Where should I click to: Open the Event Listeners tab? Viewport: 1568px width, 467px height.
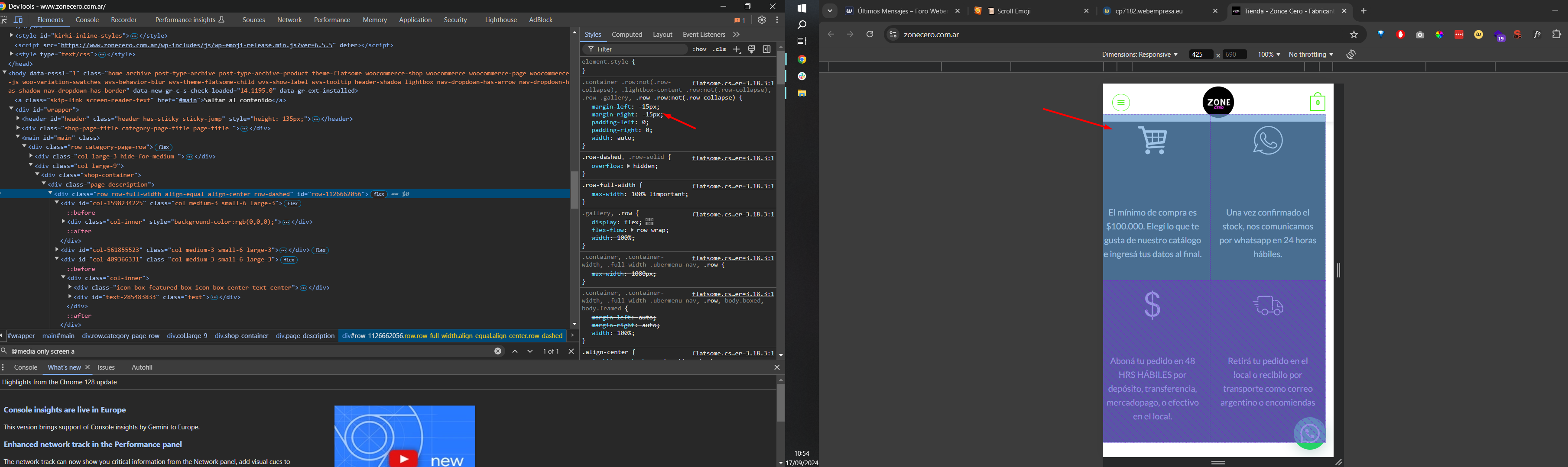tap(704, 35)
